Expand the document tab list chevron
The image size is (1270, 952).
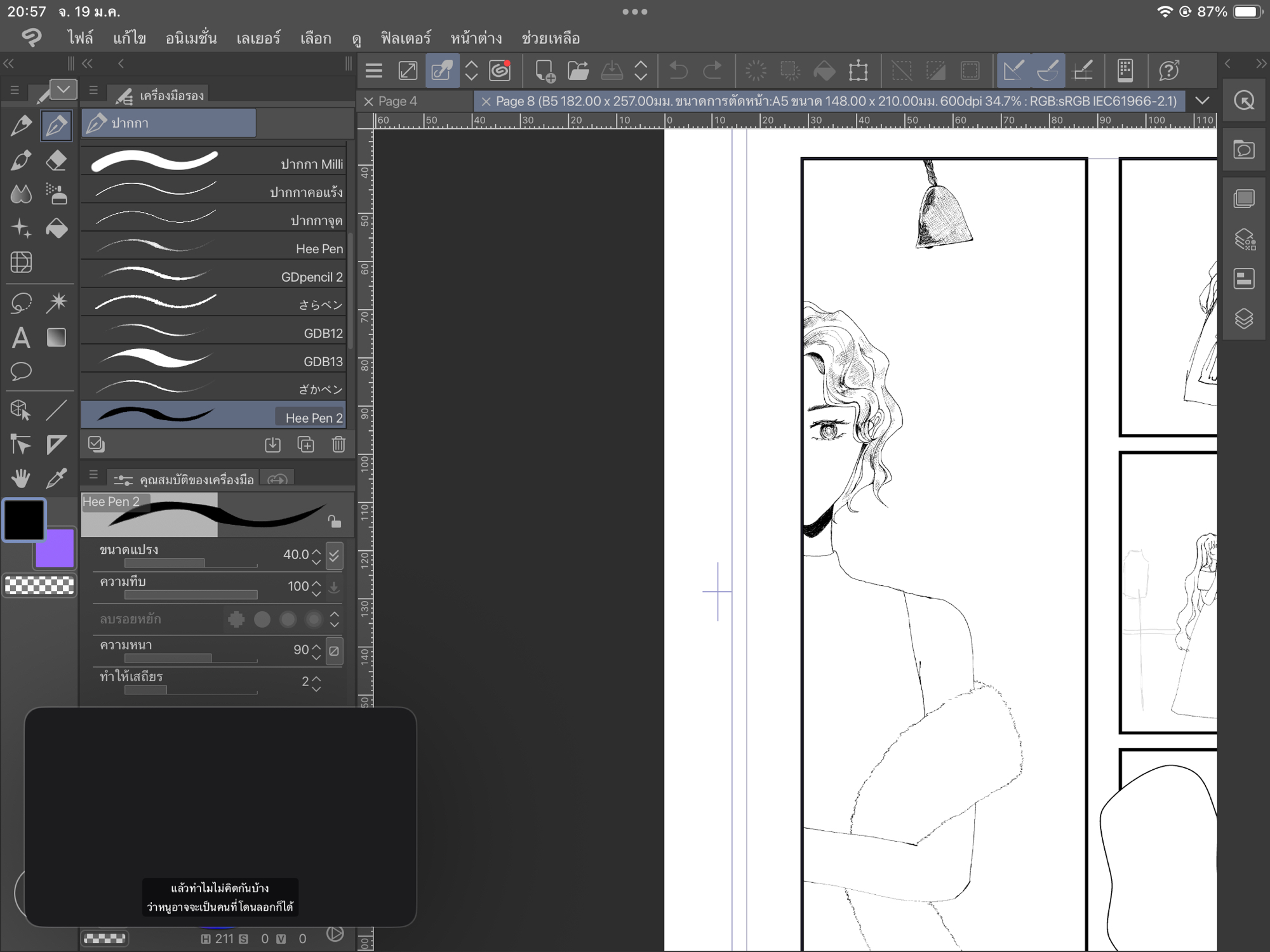point(1202,101)
